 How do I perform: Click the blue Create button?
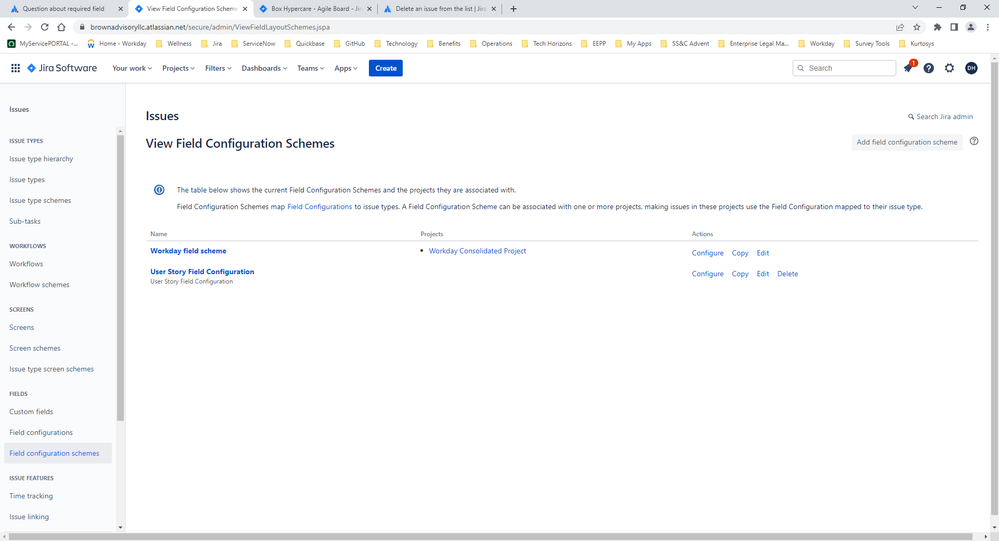pyautogui.click(x=385, y=68)
